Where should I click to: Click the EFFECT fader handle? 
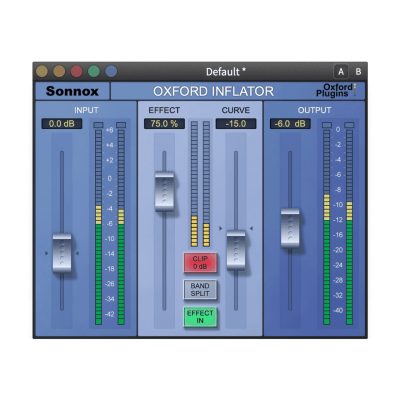click(x=164, y=191)
